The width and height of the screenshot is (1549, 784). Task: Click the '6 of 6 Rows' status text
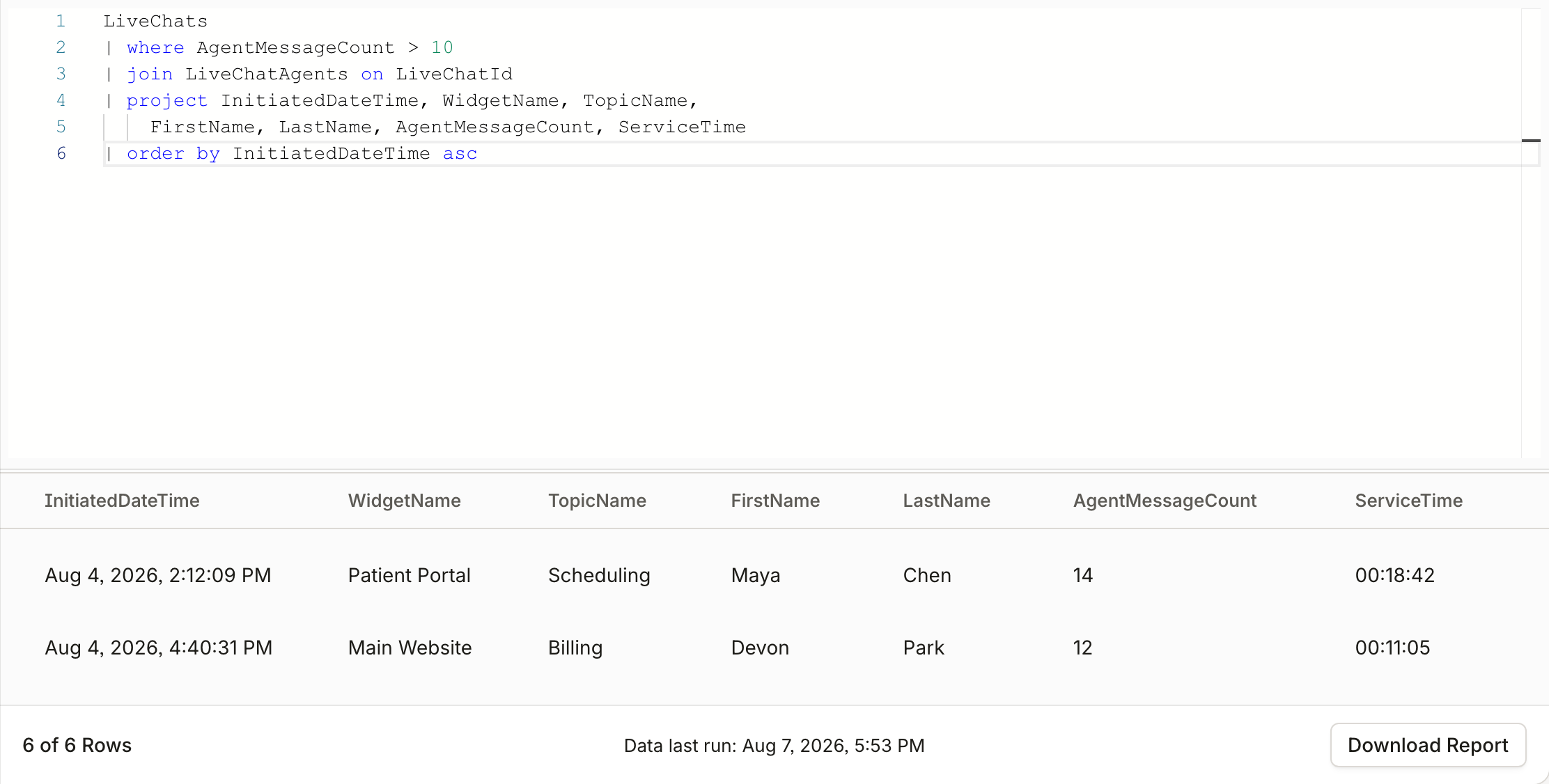(x=77, y=745)
